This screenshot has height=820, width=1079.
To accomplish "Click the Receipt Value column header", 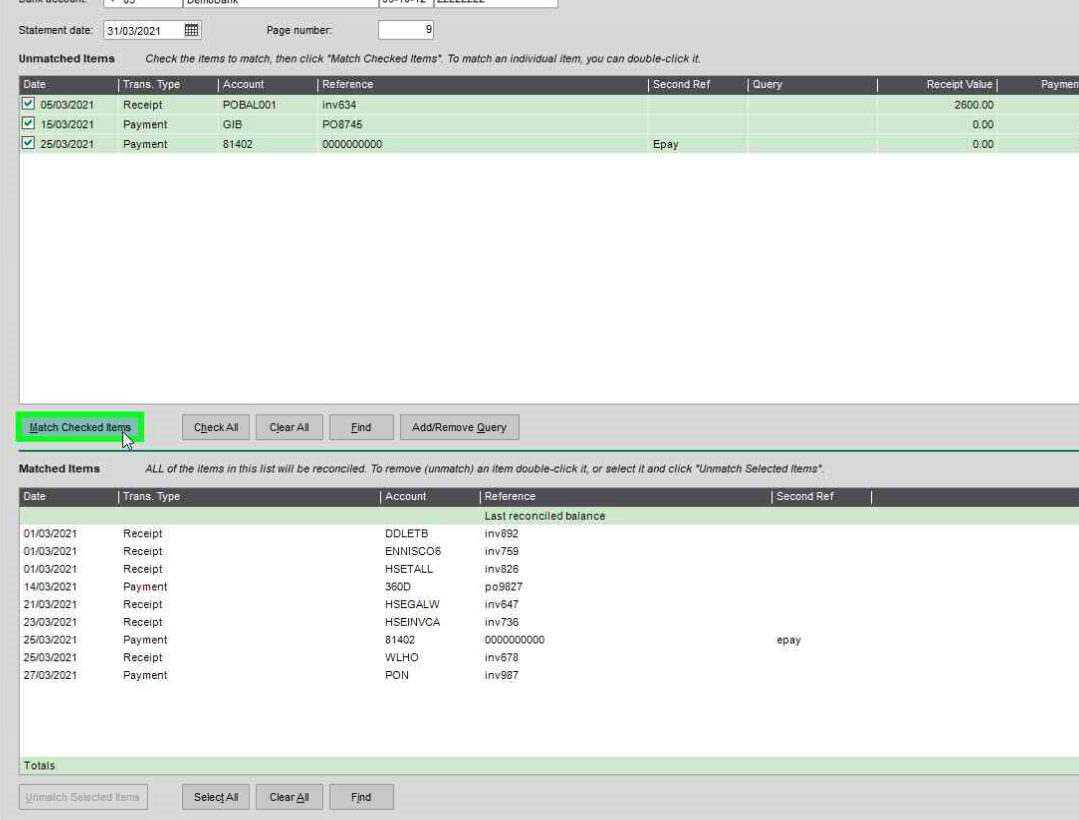I will pos(937,85).
